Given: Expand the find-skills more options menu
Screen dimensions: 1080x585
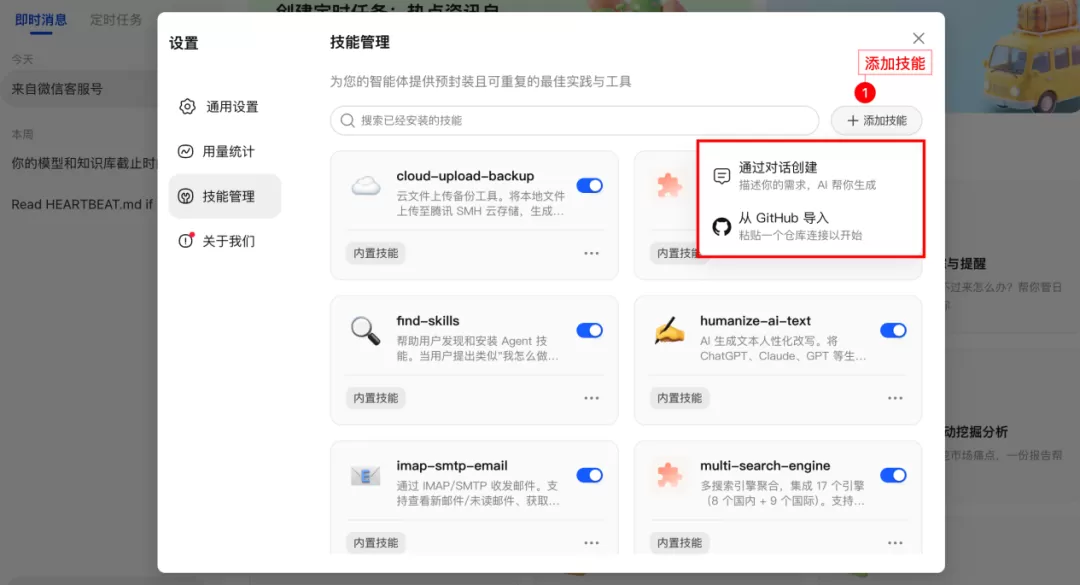Looking at the screenshot, I should click(x=592, y=398).
